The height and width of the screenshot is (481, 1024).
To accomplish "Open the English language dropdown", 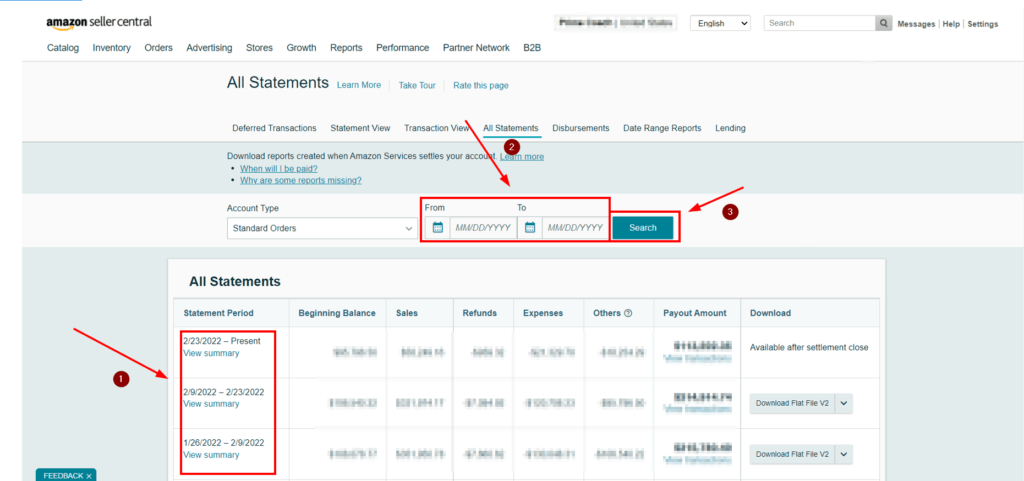I will coord(720,23).
